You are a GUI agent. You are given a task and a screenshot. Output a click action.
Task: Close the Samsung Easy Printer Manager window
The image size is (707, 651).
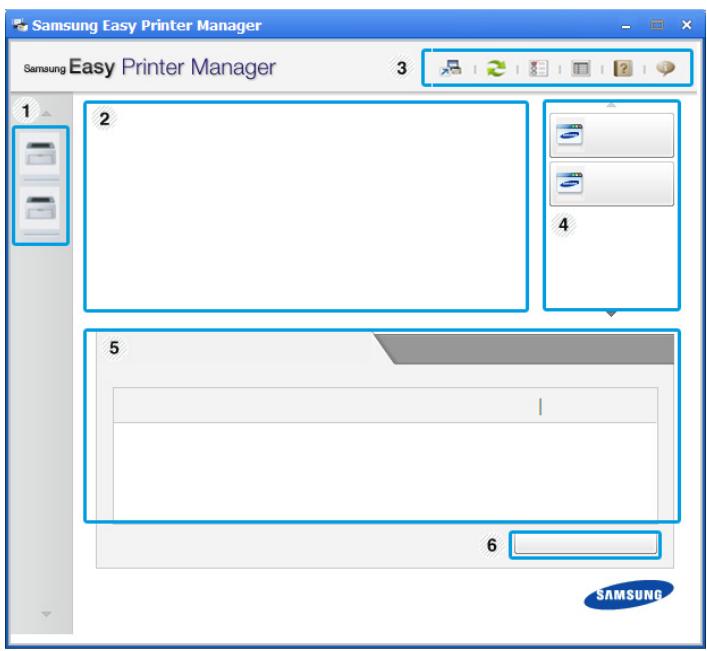click(686, 25)
